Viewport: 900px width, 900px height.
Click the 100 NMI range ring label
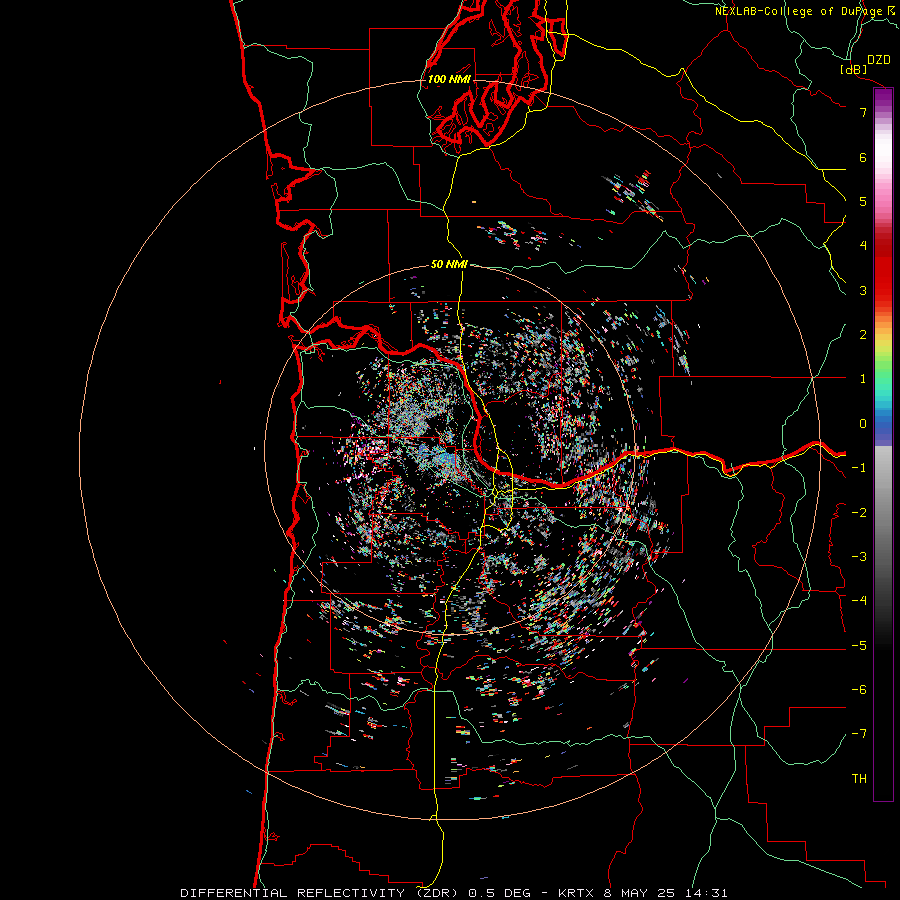(449, 79)
